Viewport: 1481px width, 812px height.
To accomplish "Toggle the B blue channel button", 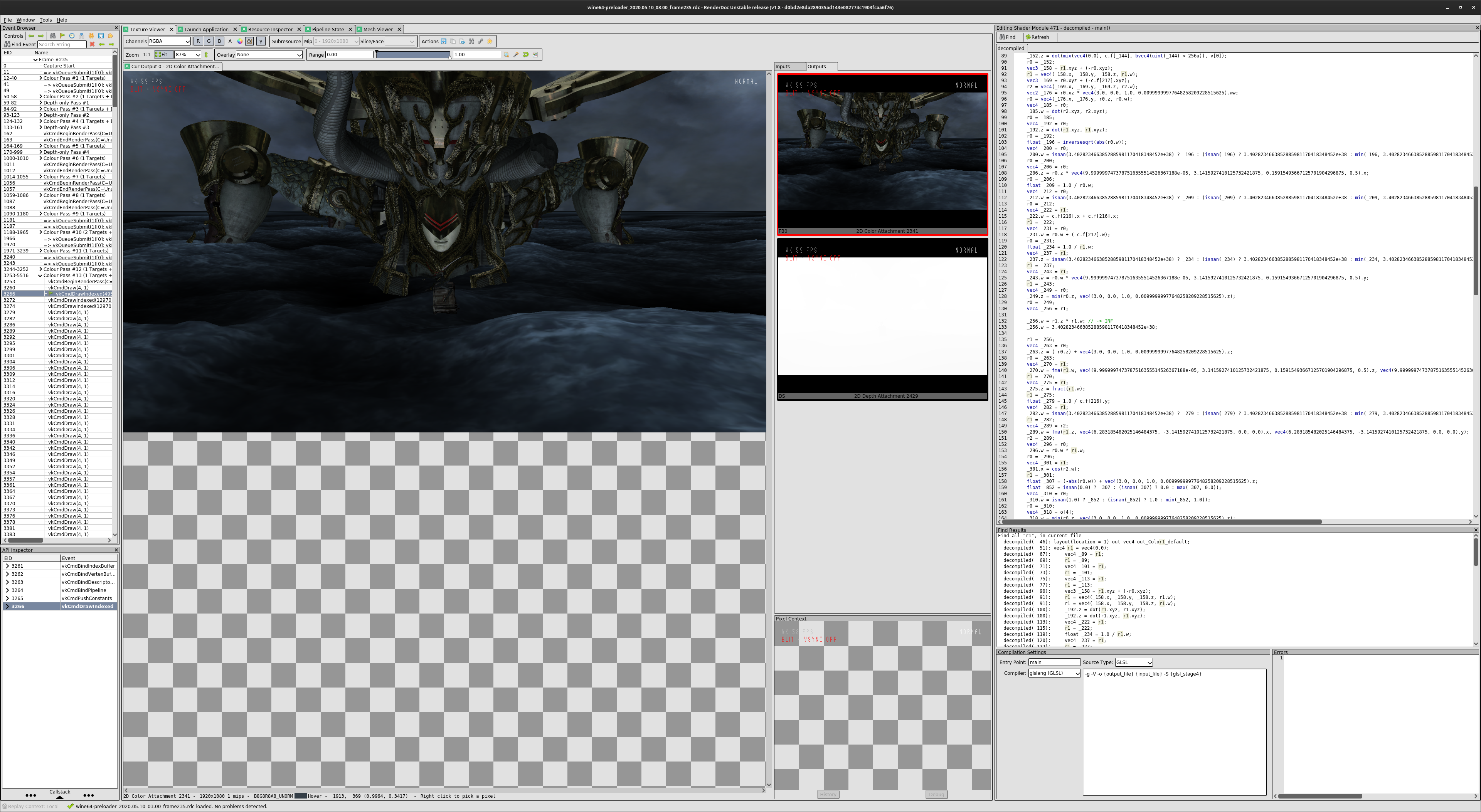I will (220, 41).
